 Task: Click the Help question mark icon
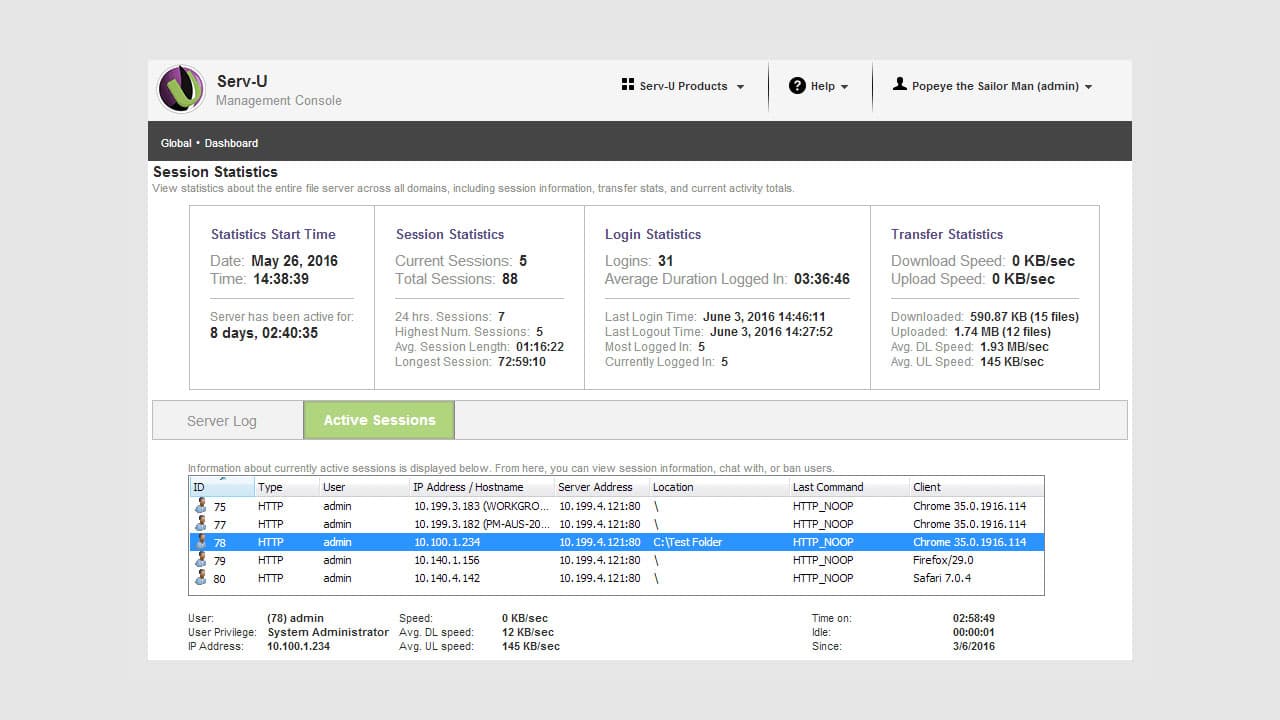pos(797,86)
